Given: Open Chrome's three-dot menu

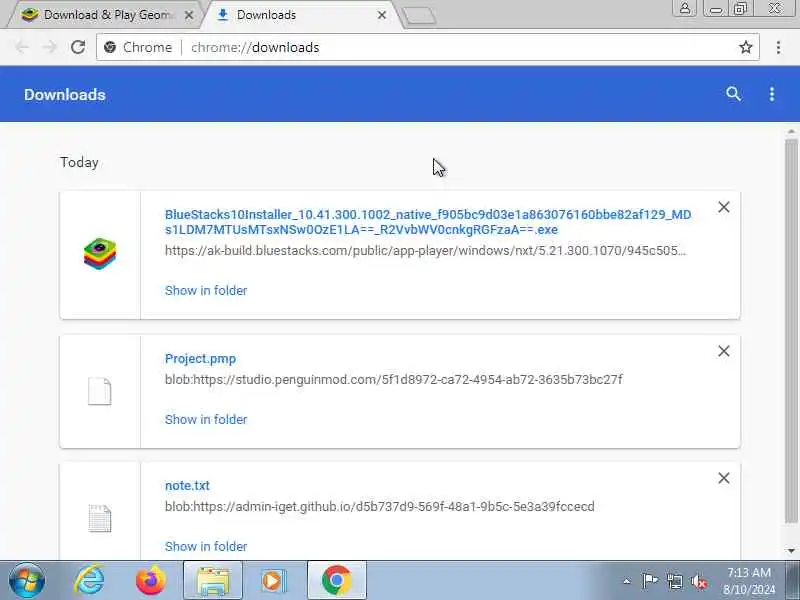Looking at the screenshot, I should [x=778, y=47].
